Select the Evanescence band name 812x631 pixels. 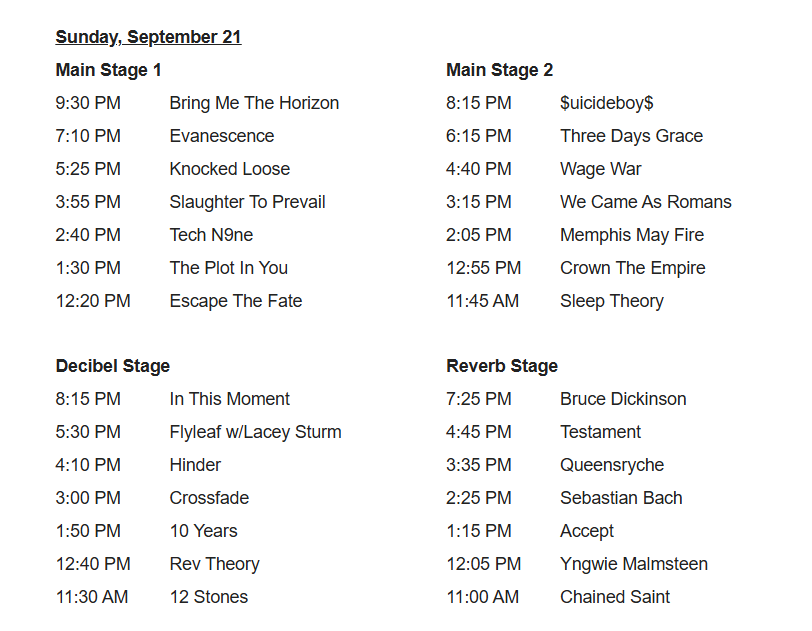(221, 136)
